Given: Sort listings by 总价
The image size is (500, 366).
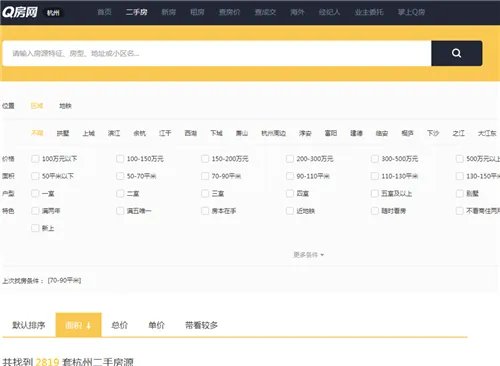Looking at the screenshot, I should tap(119, 325).
